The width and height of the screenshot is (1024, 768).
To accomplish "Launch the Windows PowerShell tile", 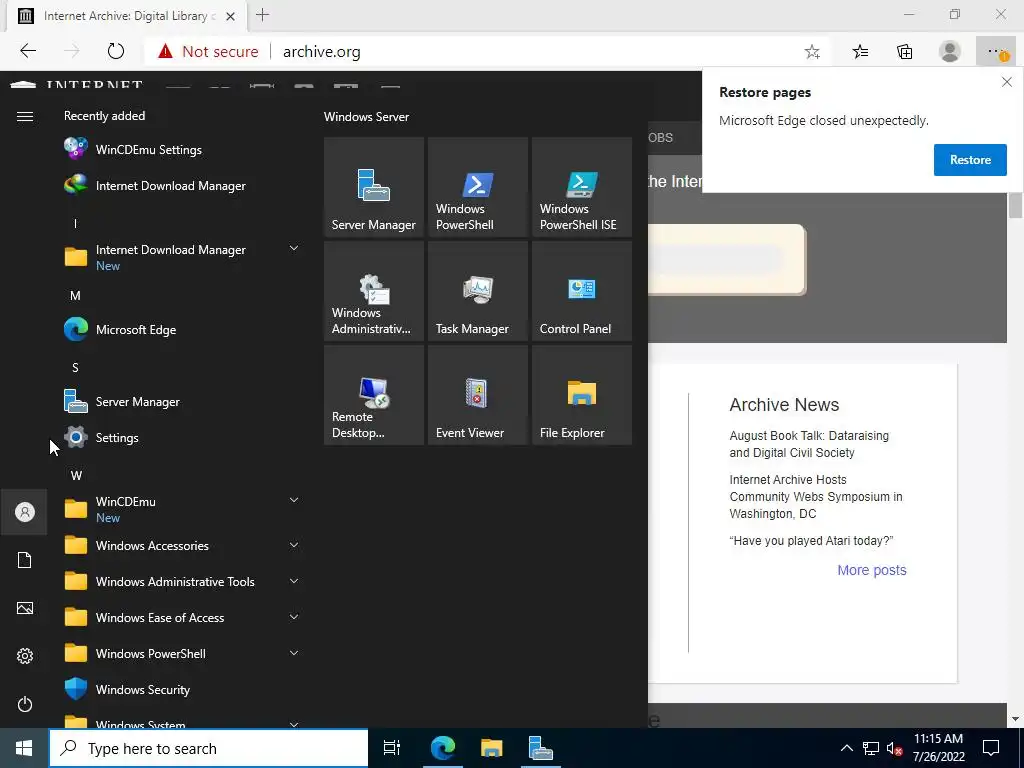I will tap(477, 187).
